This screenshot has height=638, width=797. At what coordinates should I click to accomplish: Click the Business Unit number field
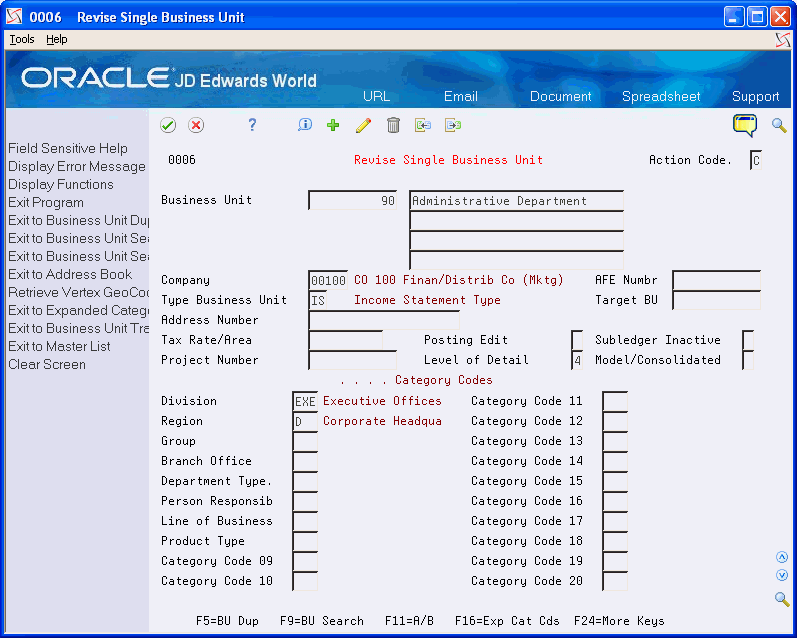(x=352, y=200)
